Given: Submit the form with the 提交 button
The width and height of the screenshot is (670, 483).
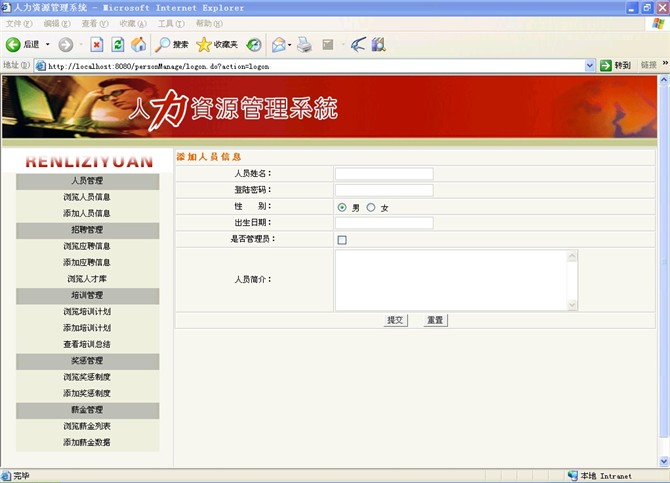Looking at the screenshot, I should (x=395, y=320).
